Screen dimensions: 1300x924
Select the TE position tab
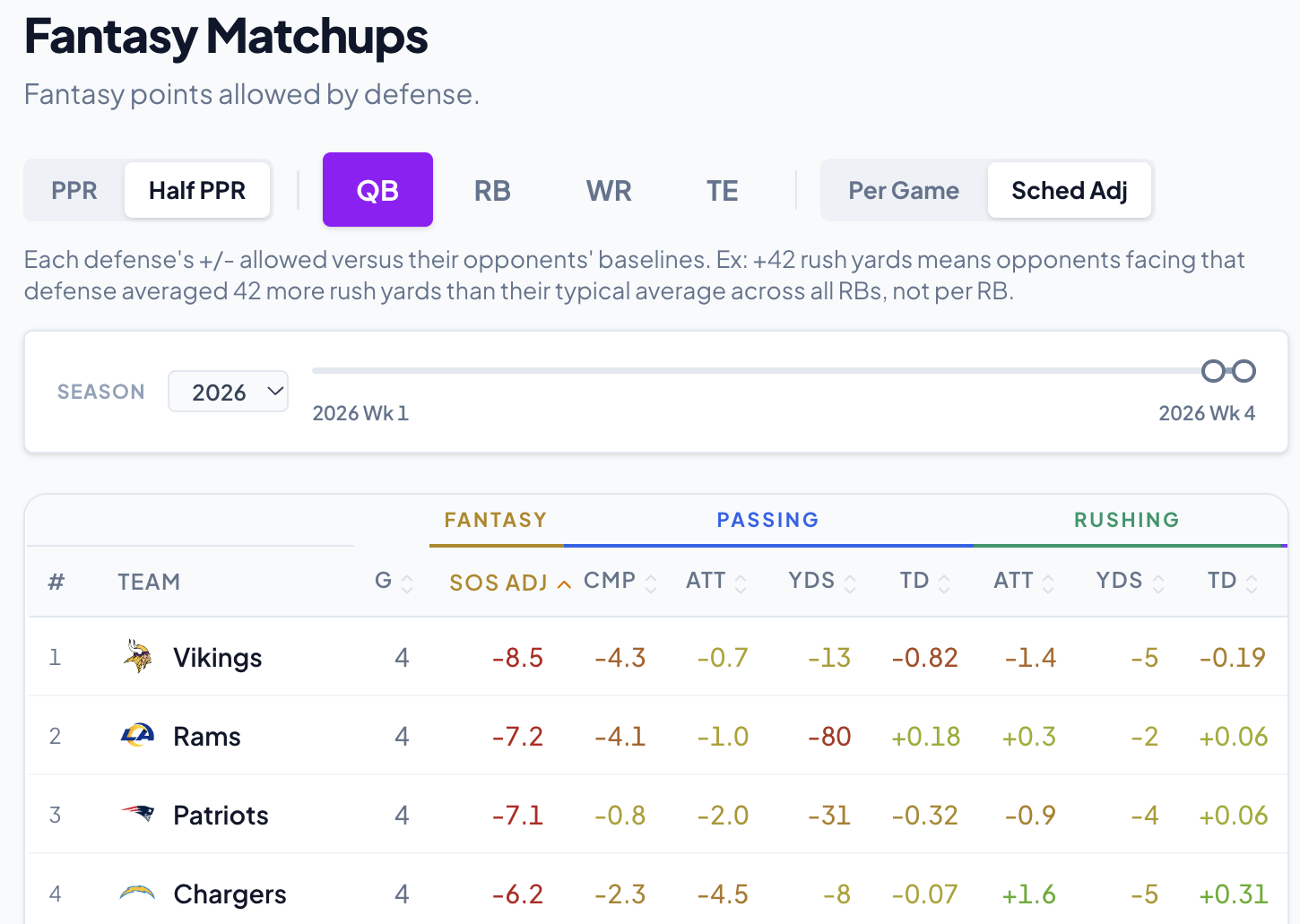click(723, 190)
